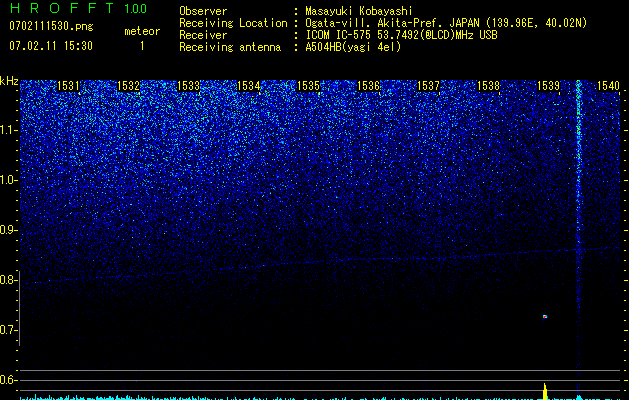Click the 0.9 kHz axis tick label
Screen dimensions: 629x400
[x=8, y=230]
